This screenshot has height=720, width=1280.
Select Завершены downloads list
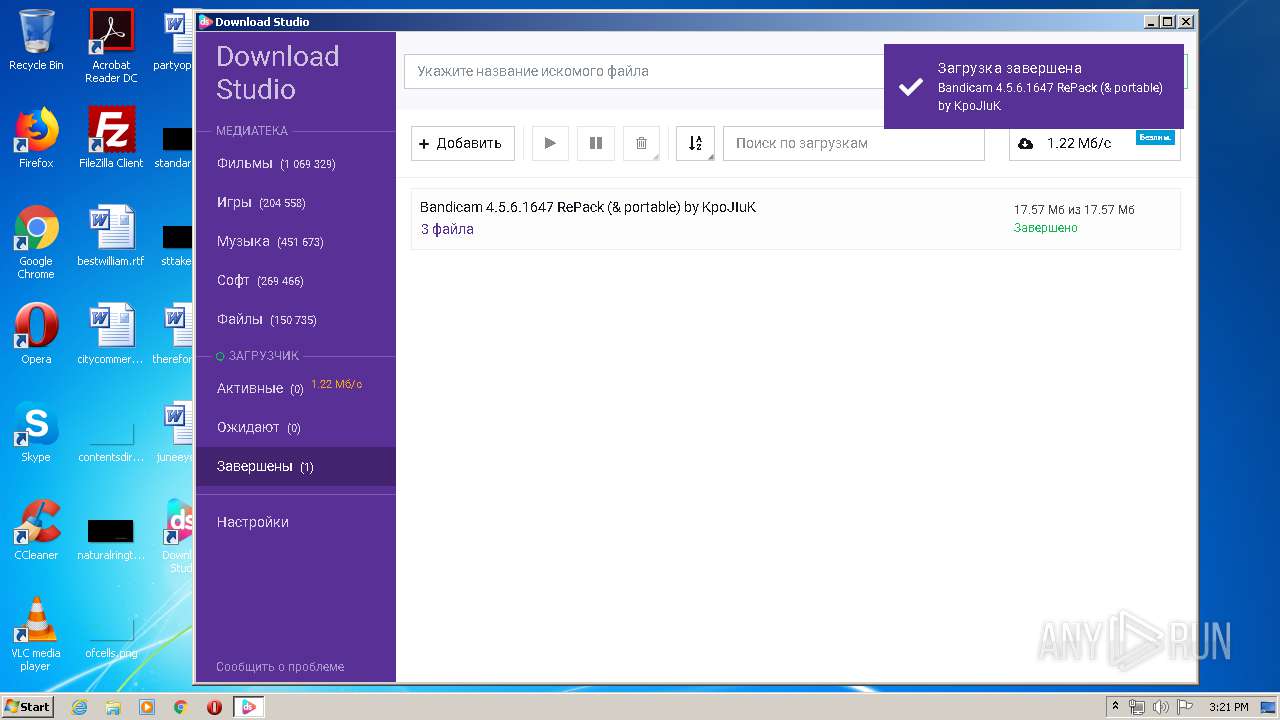[296, 466]
